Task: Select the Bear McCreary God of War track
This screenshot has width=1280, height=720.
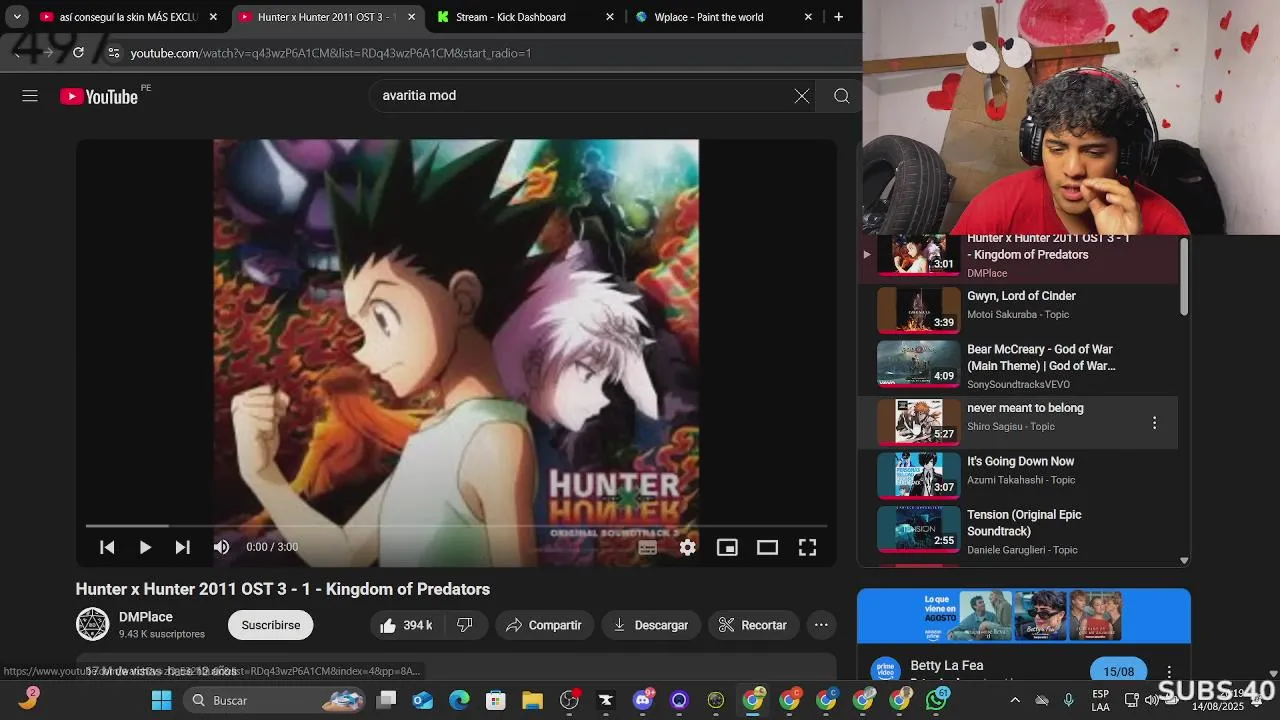Action: click(x=1017, y=364)
